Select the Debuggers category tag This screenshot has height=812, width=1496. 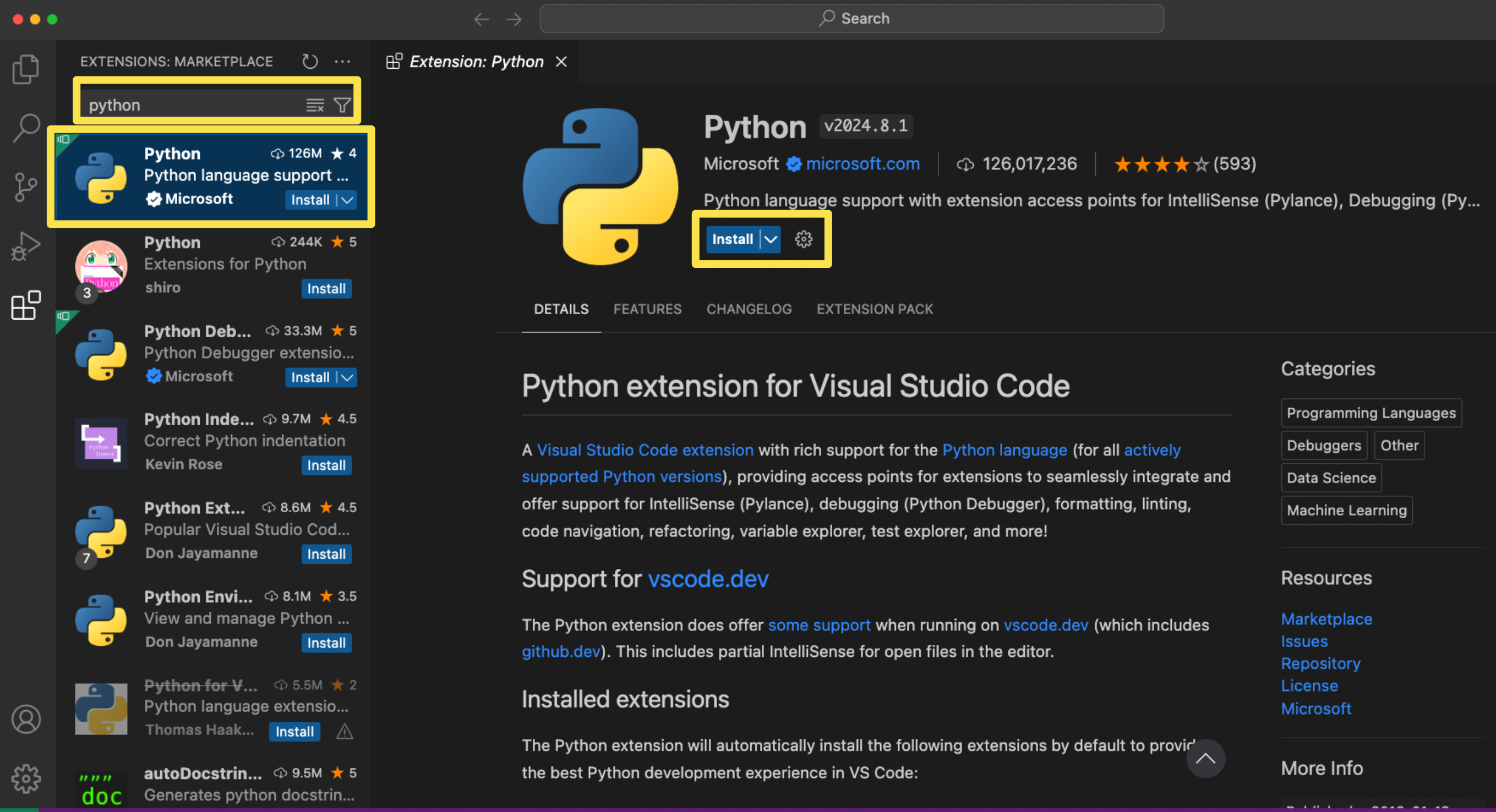[x=1324, y=446]
